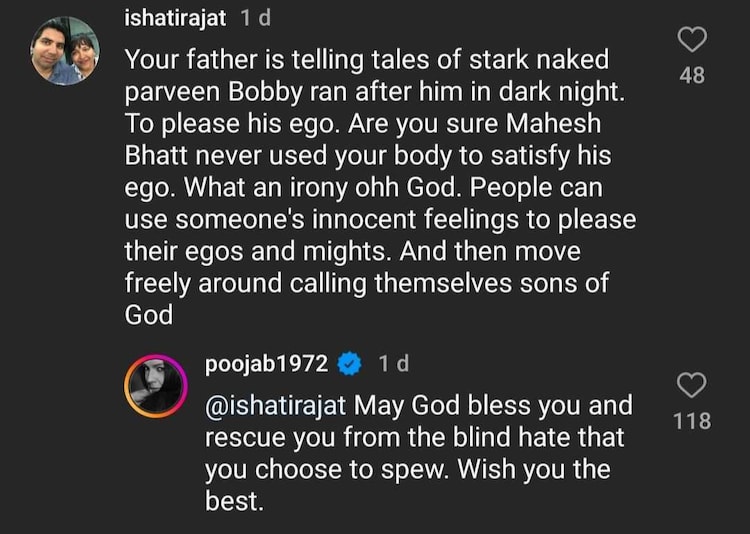Open ishatirajat's profile picture
The width and height of the screenshot is (750, 534).
tap(63, 50)
